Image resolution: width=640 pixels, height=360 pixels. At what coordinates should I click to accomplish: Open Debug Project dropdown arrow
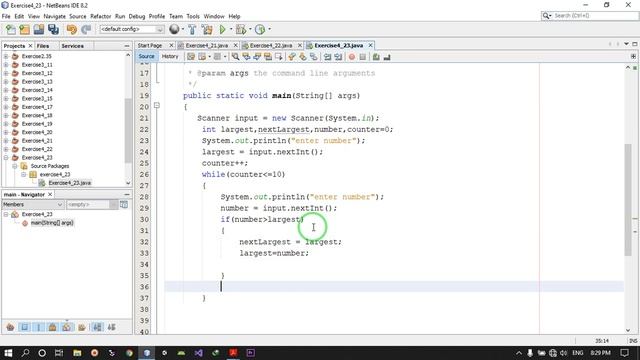pyautogui.click(x=250, y=29)
